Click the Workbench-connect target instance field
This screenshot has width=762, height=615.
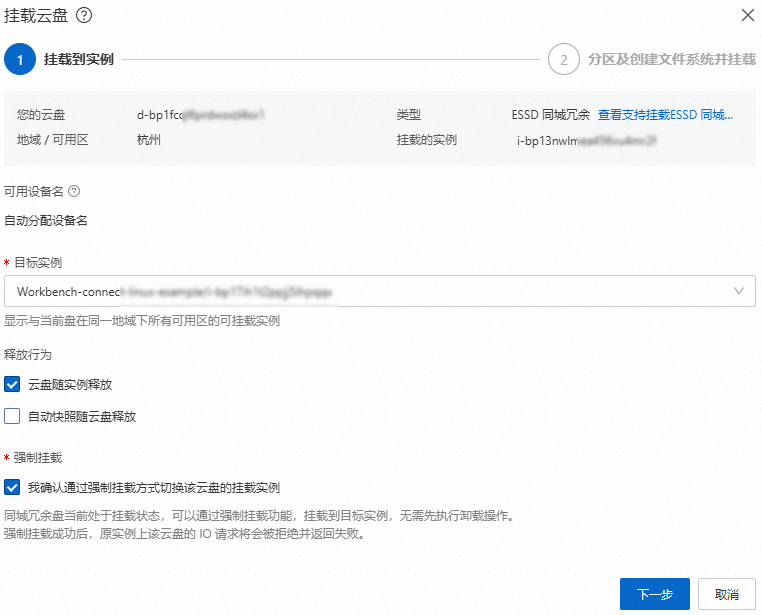coord(380,291)
